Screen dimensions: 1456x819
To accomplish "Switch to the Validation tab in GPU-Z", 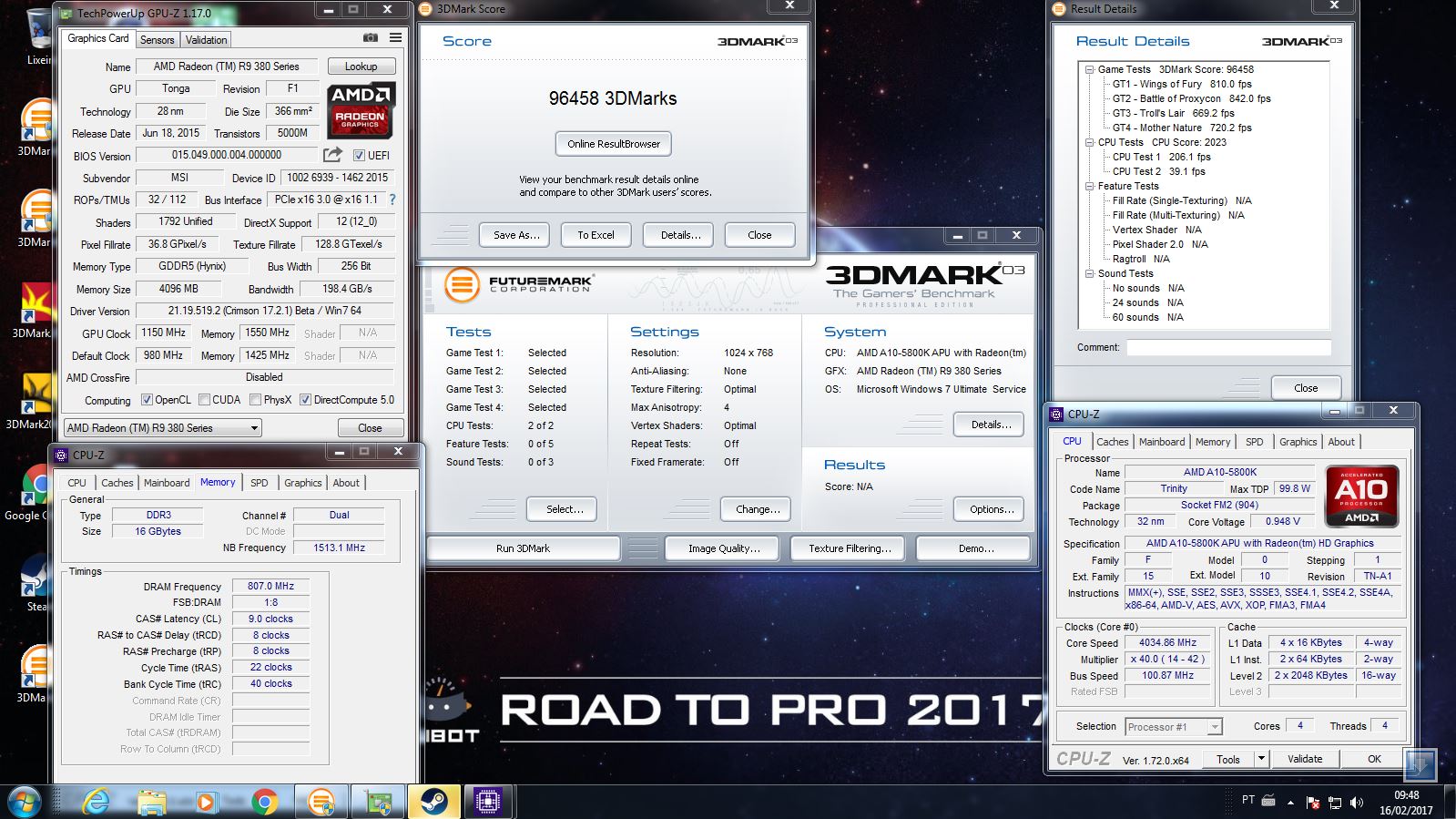I will (x=206, y=40).
